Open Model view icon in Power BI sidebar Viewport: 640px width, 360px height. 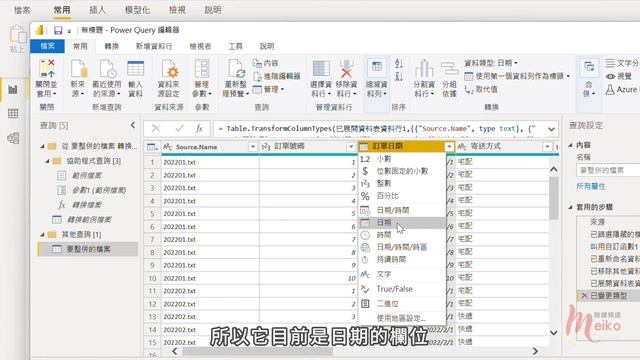point(13,138)
